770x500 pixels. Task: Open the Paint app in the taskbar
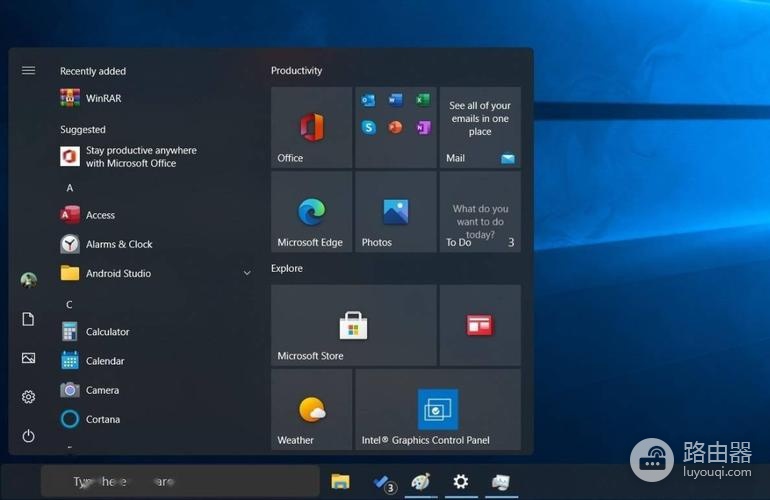421,482
